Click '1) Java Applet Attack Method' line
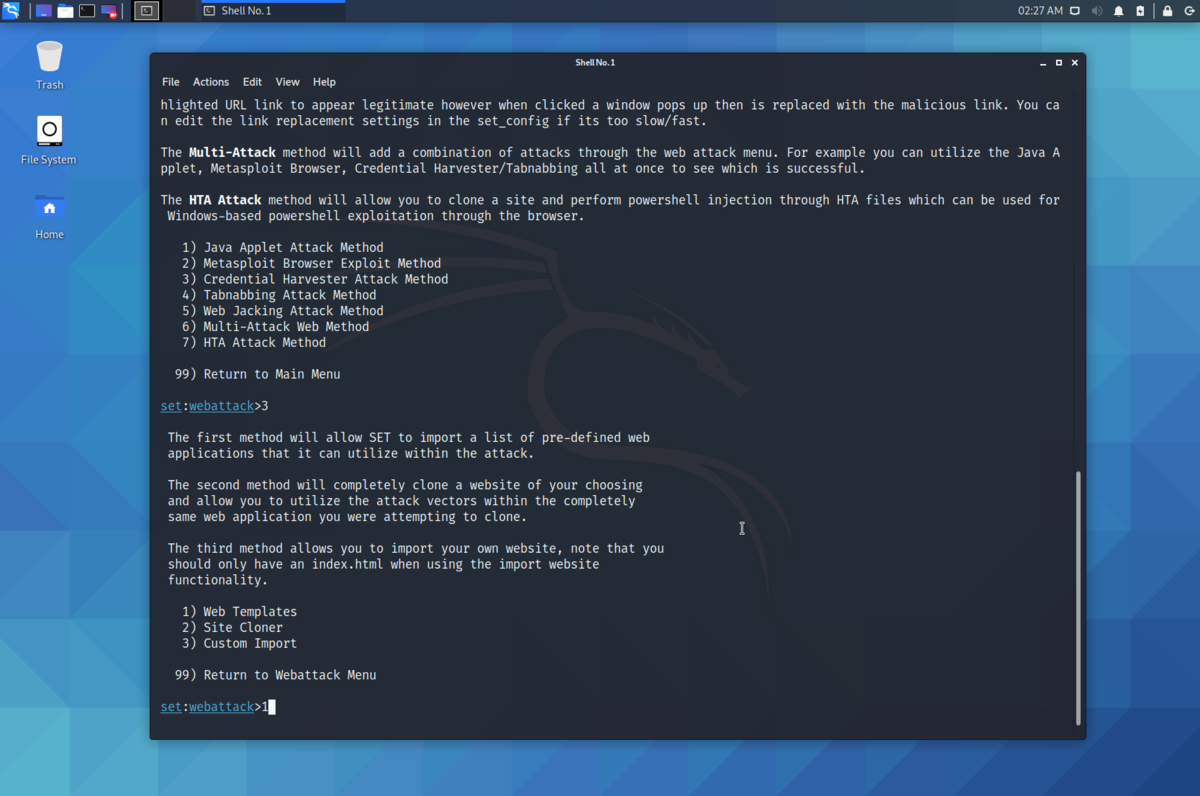 (x=282, y=247)
